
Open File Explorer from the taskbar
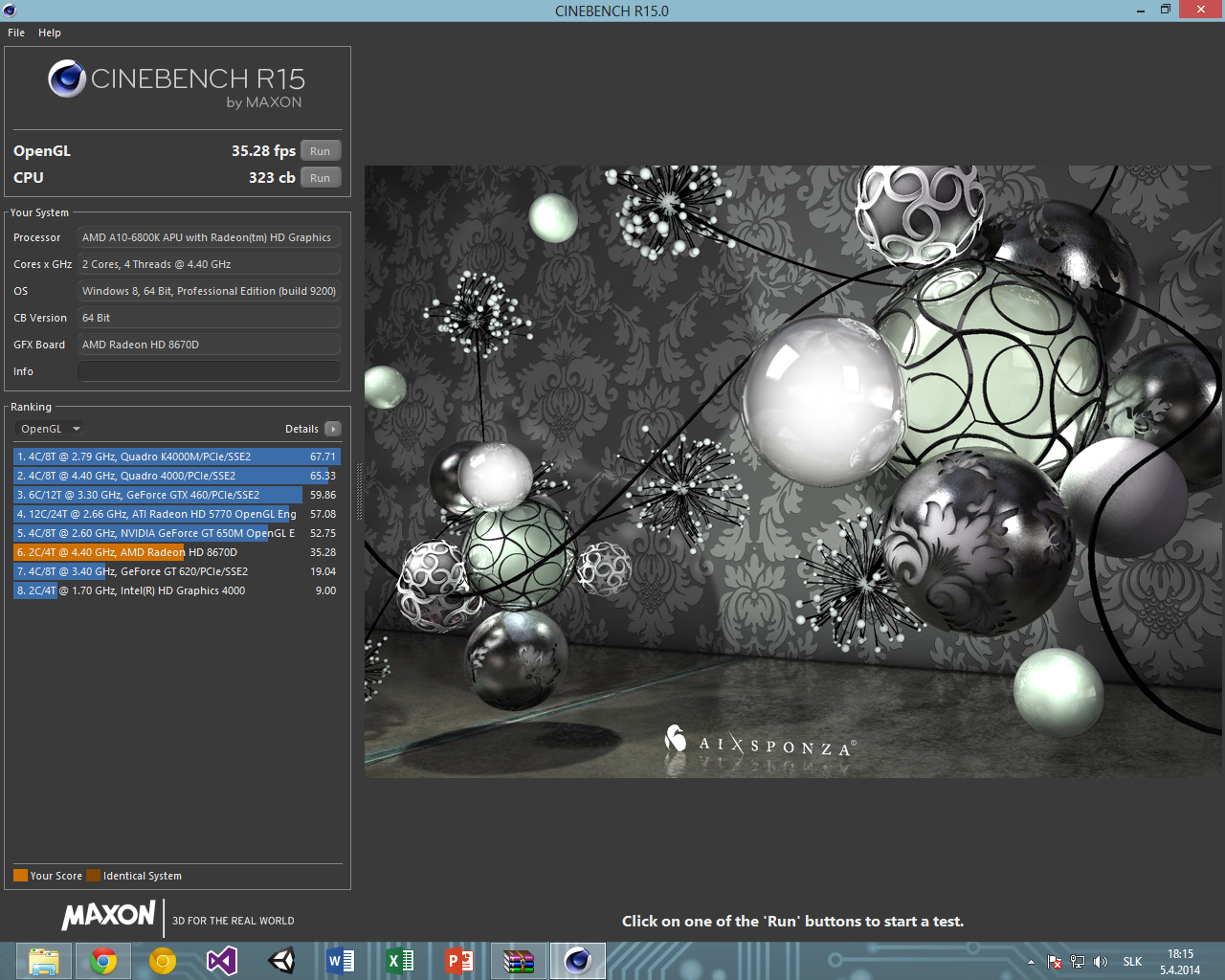(x=43, y=961)
